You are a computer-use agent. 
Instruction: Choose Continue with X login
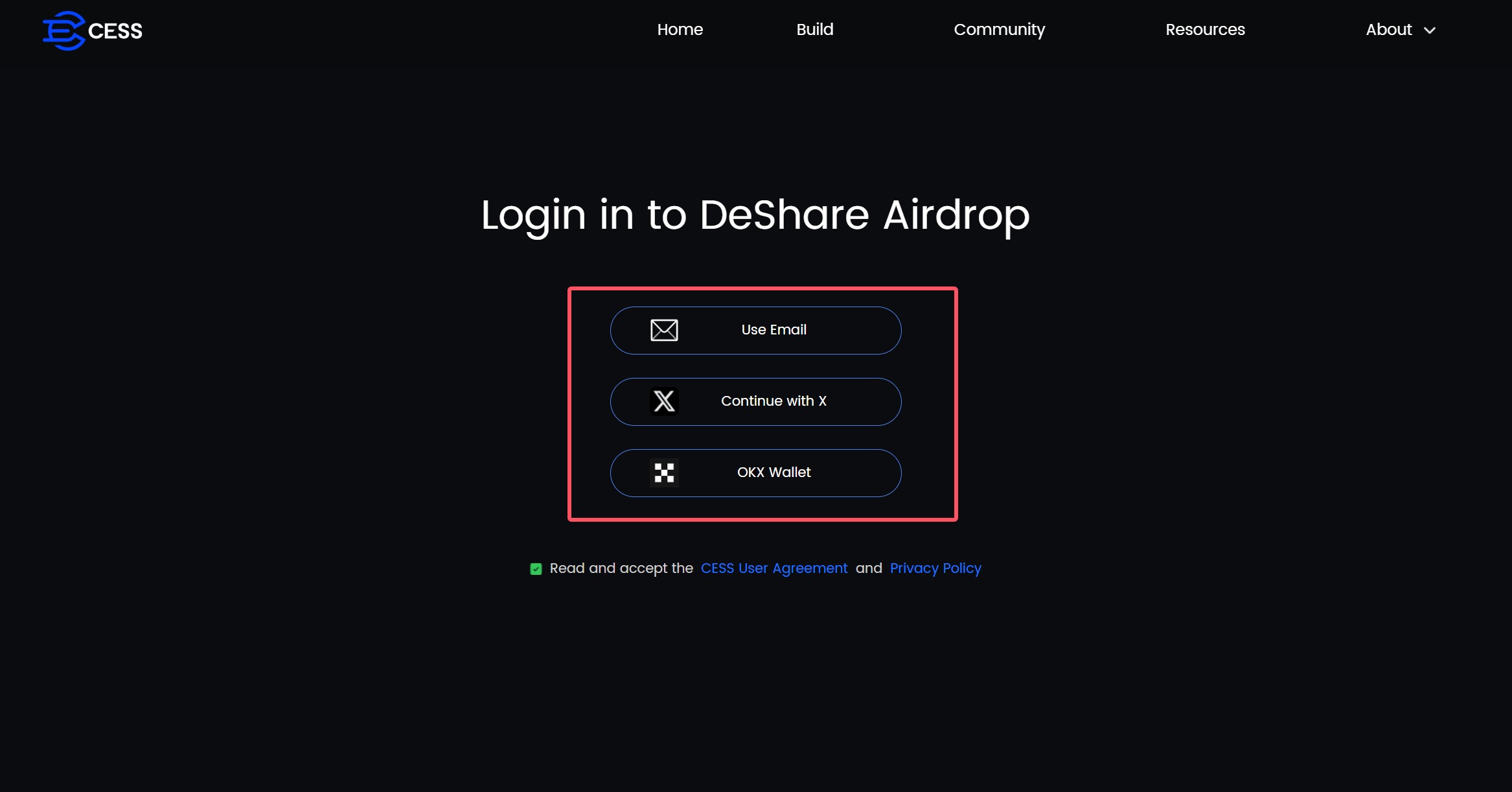[755, 402]
